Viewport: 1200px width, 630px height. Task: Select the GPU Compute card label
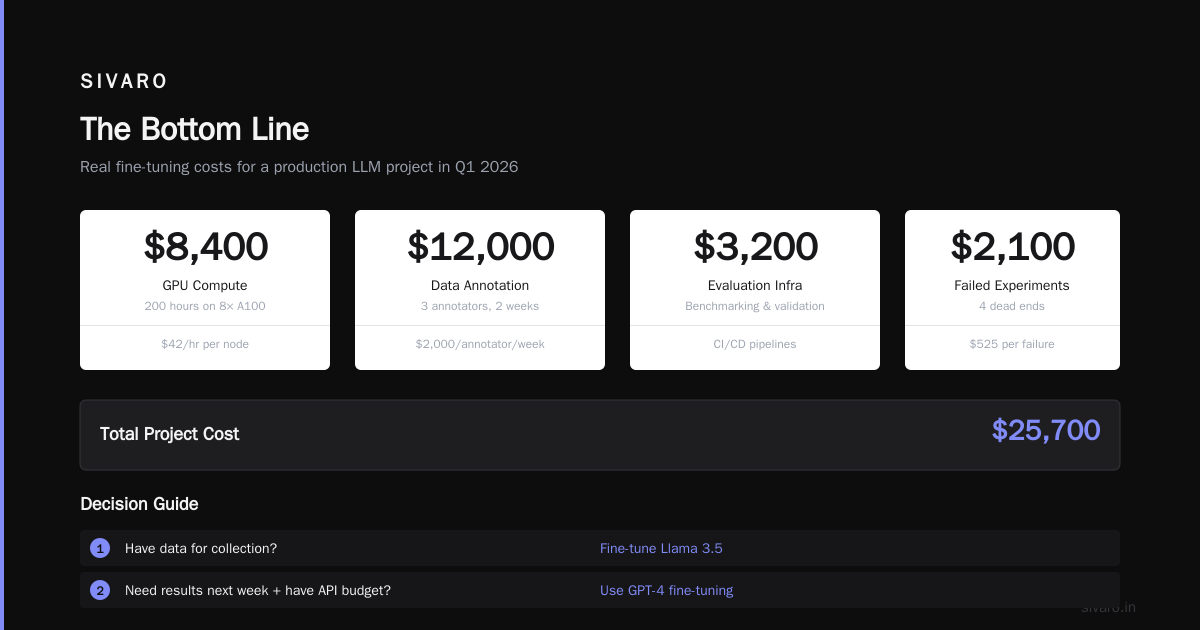[205, 285]
